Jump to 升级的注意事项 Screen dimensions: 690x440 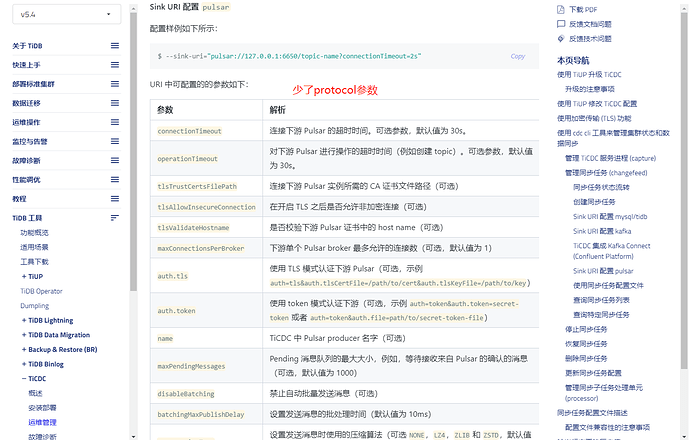tap(590, 89)
